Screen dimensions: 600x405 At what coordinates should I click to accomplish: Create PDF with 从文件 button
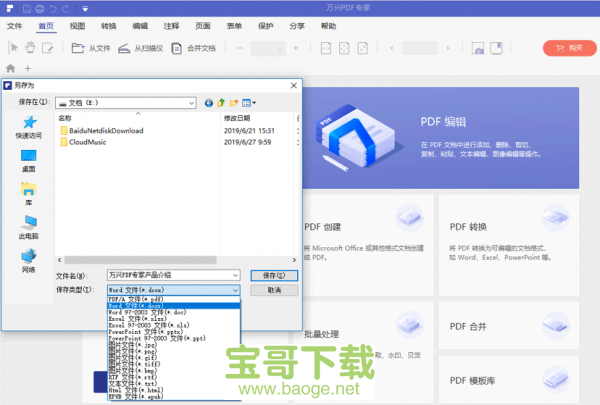91,48
